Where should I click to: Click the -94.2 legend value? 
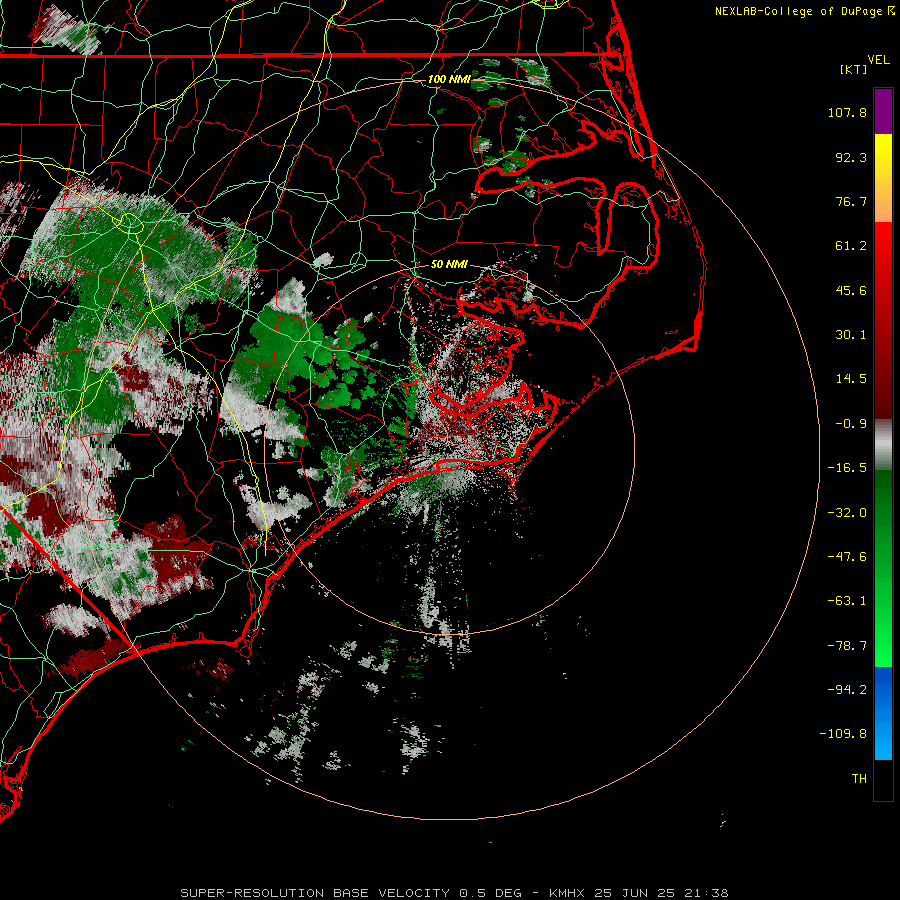(x=847, y=689)
